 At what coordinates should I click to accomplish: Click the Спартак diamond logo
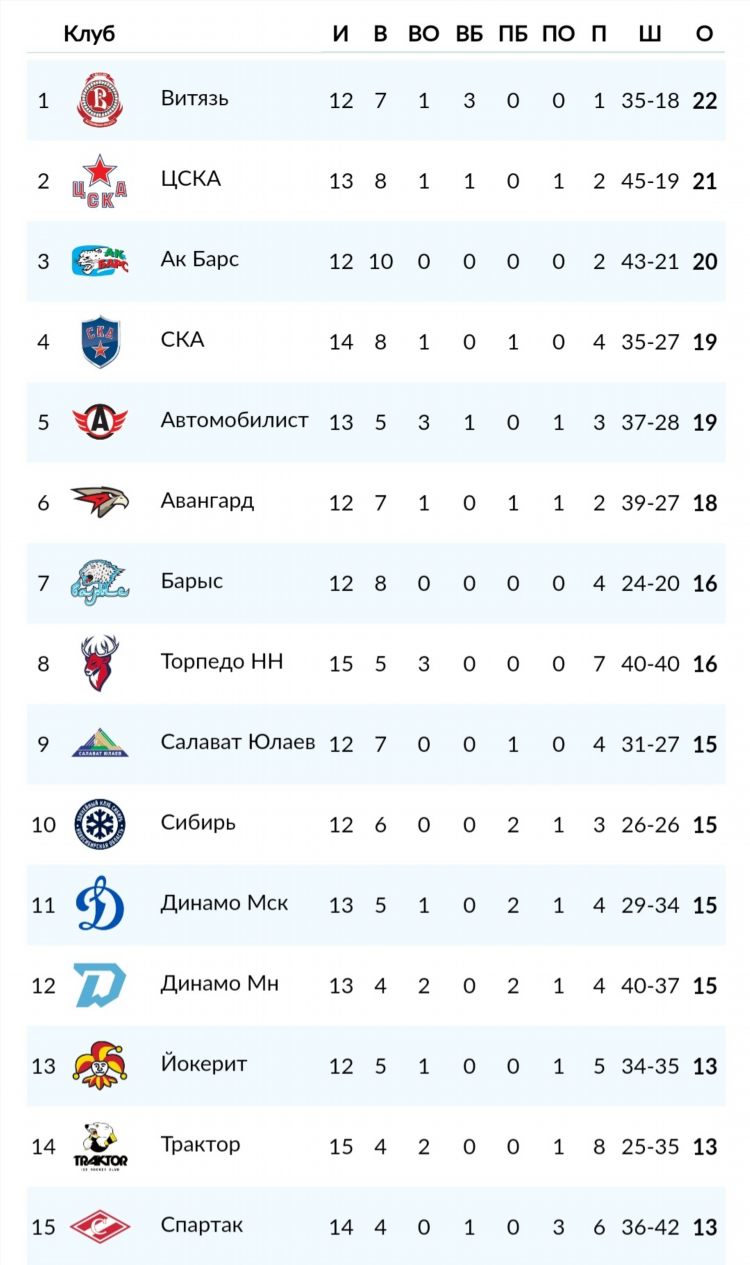99,1226
